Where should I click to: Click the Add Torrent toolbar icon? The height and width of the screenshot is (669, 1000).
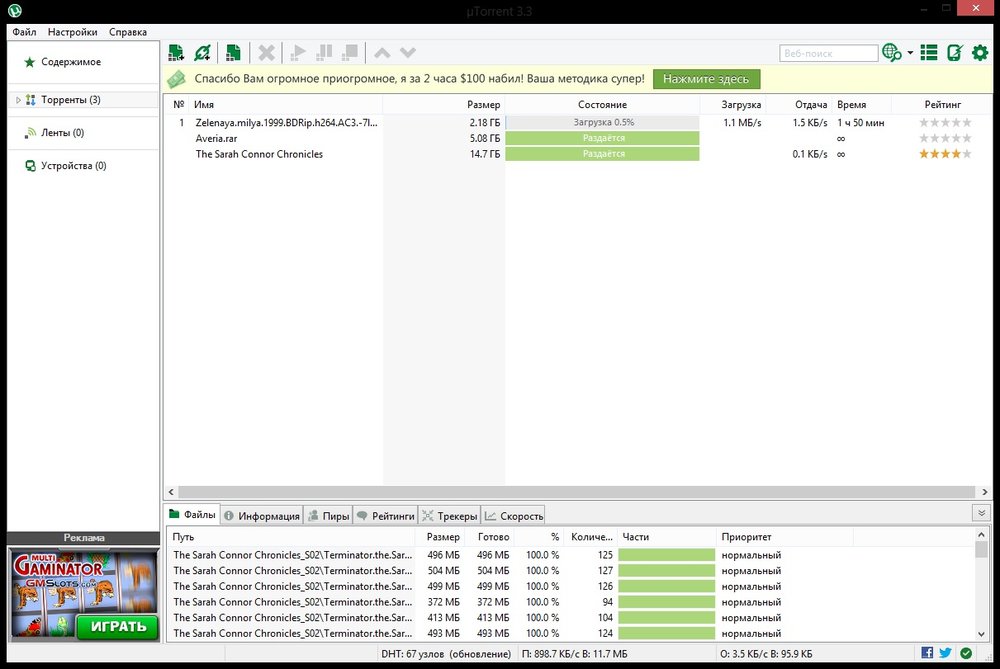click(176, 53)
